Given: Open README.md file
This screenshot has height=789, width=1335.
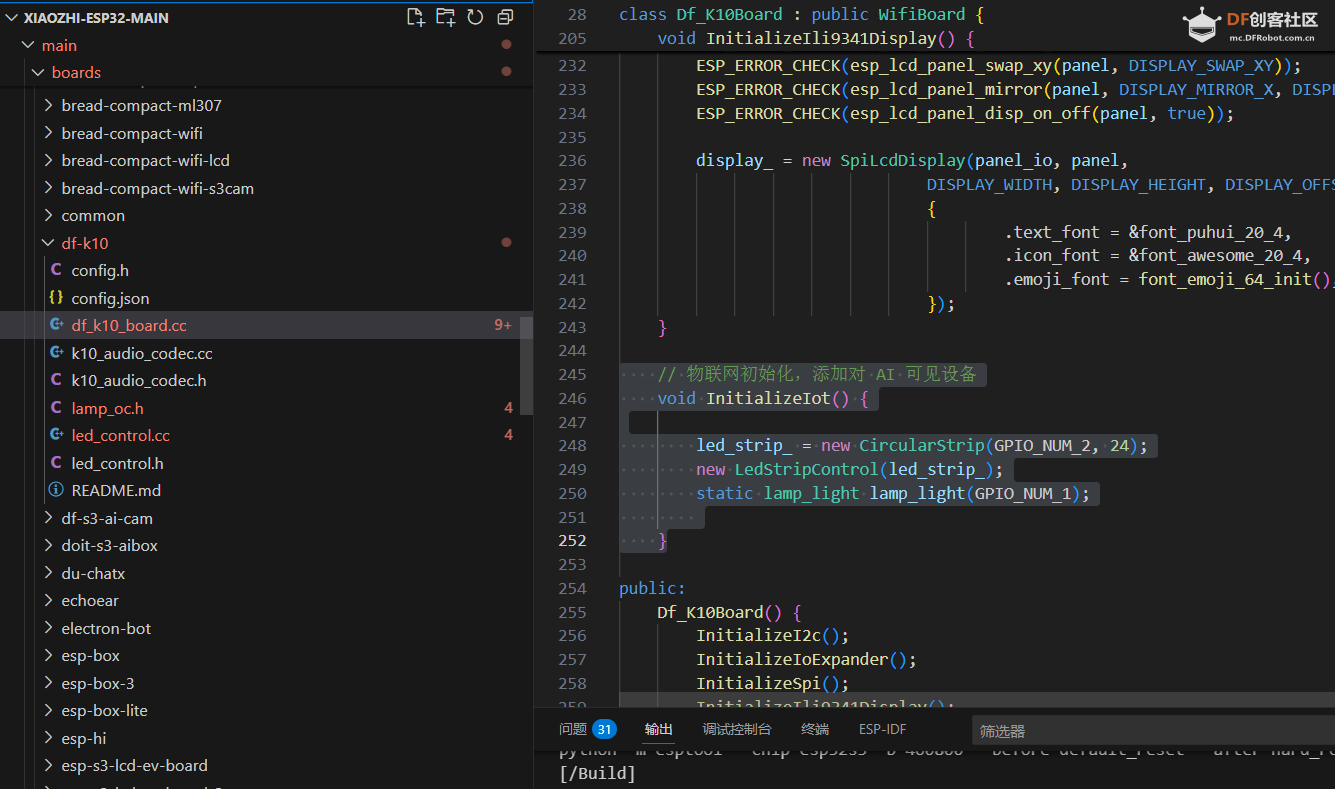Looking at the screenshot, I should pos(116,490).
